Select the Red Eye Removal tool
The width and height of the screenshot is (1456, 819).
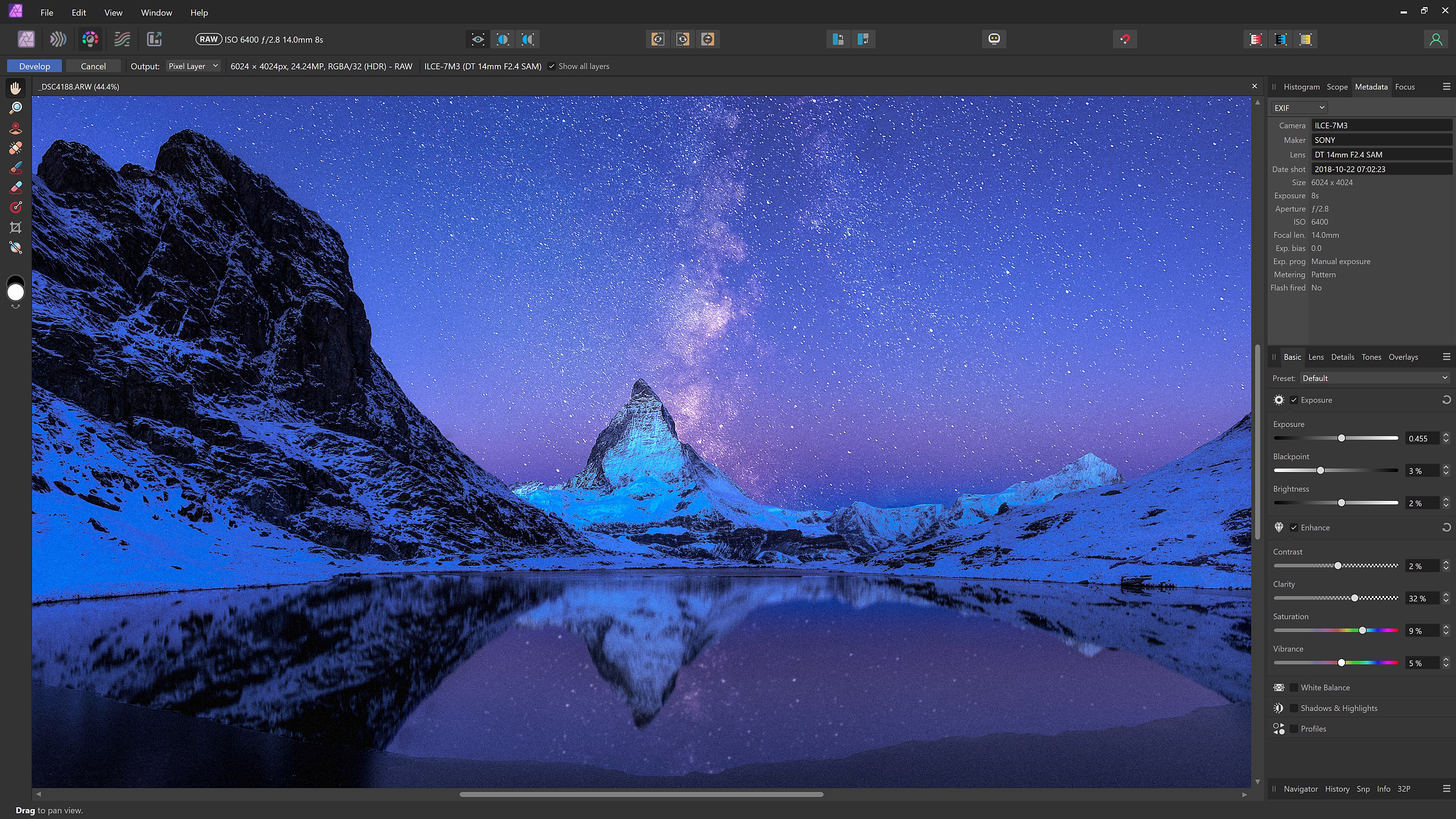click(15, 128)
